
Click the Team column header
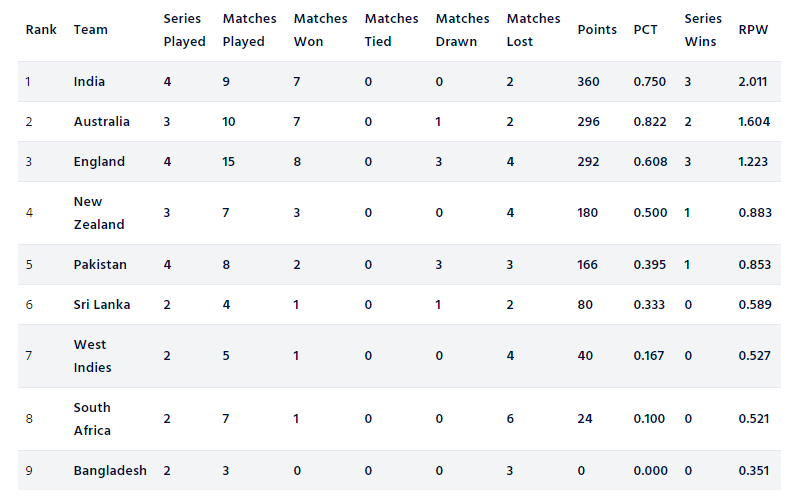pos(91,30)
